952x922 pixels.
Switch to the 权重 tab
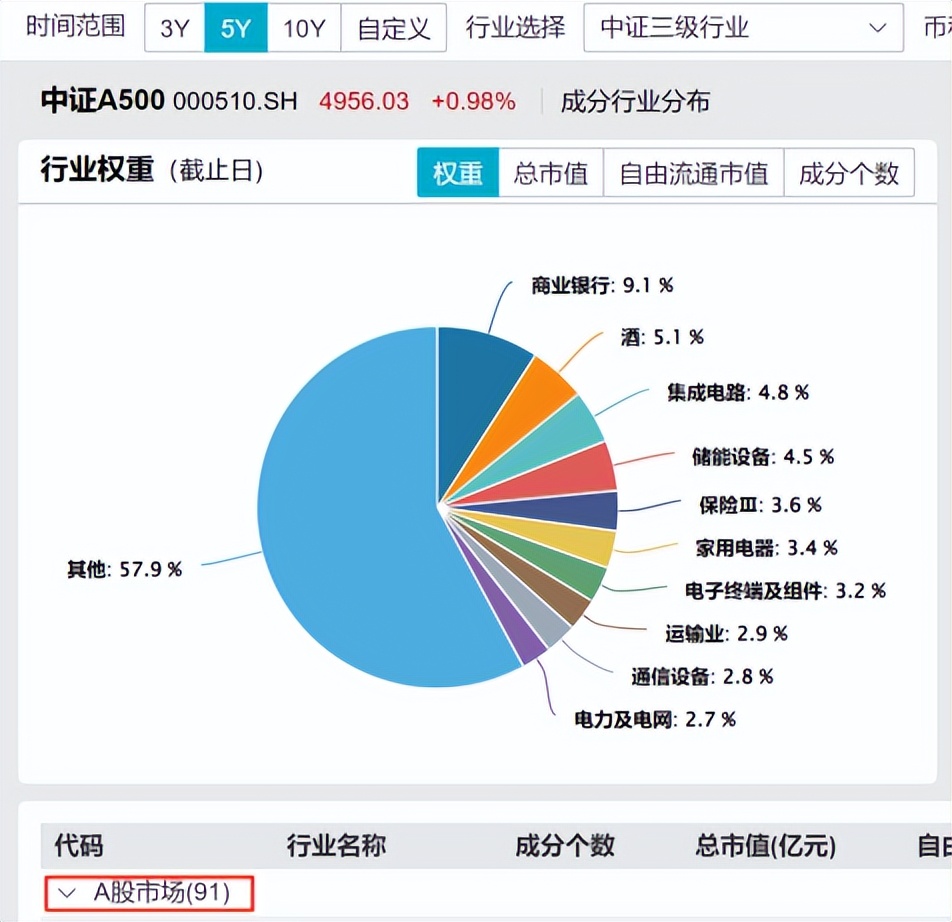point(458,172)
